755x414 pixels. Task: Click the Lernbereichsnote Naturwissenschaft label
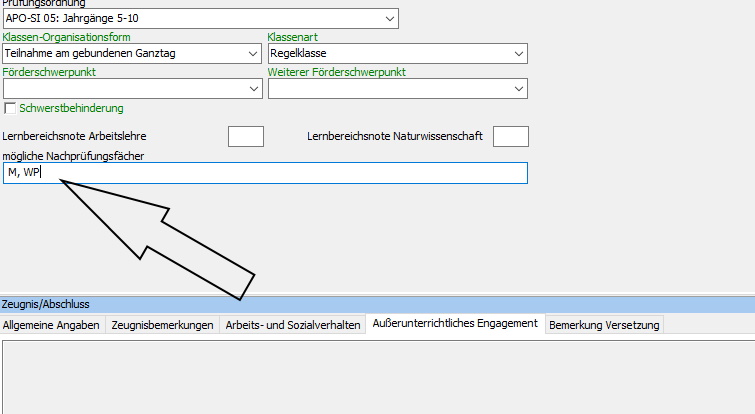pyautogui.click(x=395, y=136)
